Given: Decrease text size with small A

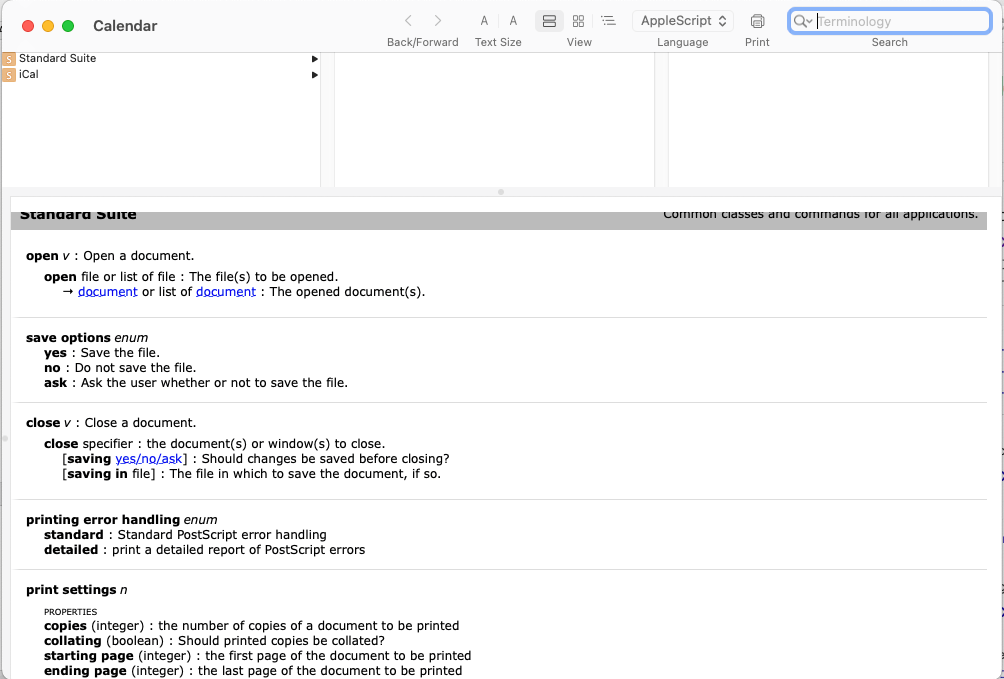Looking at the screenshot, I should click(x=484, y=21).
